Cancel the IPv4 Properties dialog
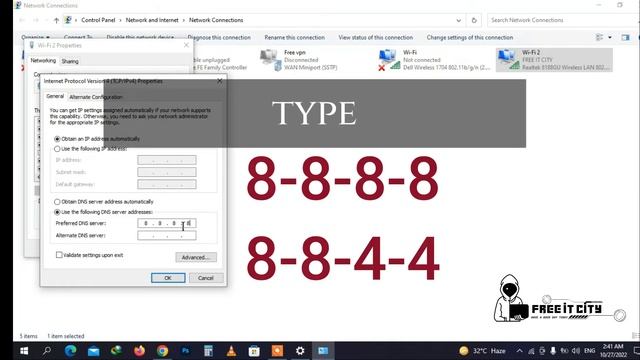The width and height of the screenshot is (640, 360). (206, 278)
